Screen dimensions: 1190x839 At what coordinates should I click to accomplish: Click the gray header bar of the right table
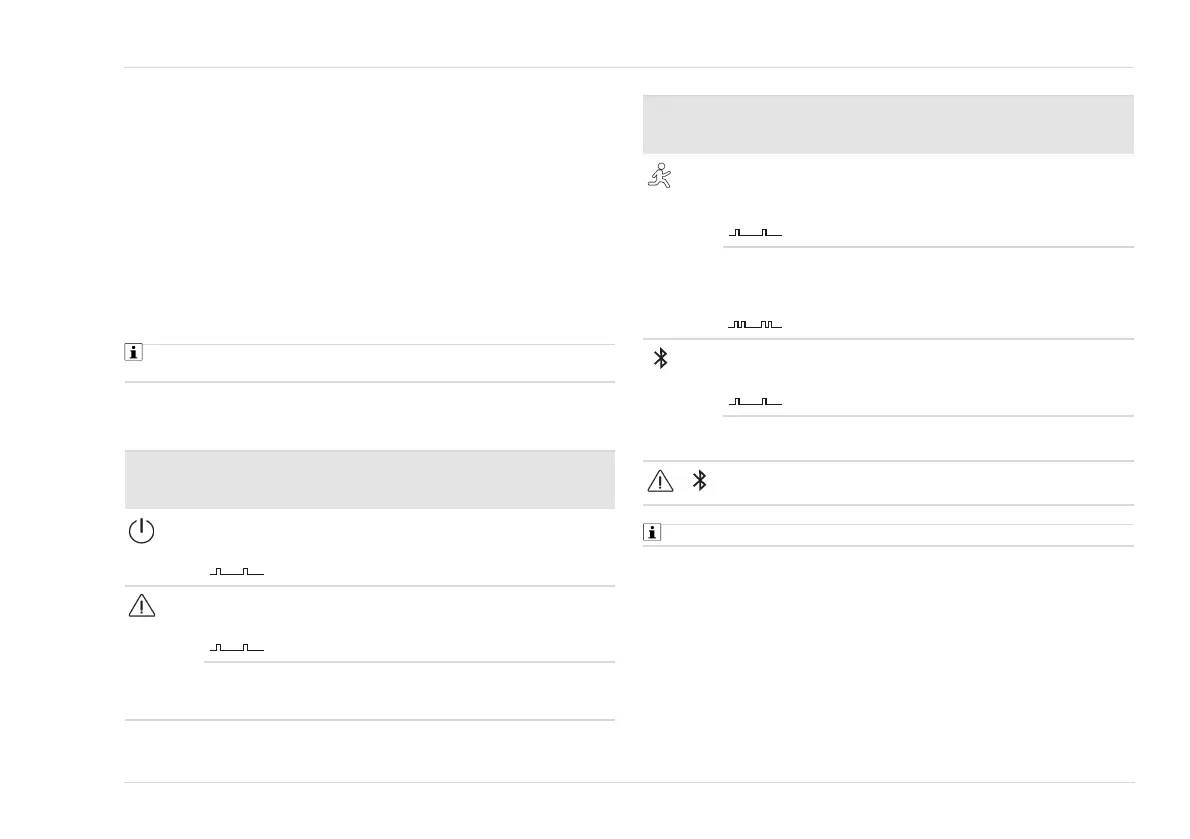point(887,124)
